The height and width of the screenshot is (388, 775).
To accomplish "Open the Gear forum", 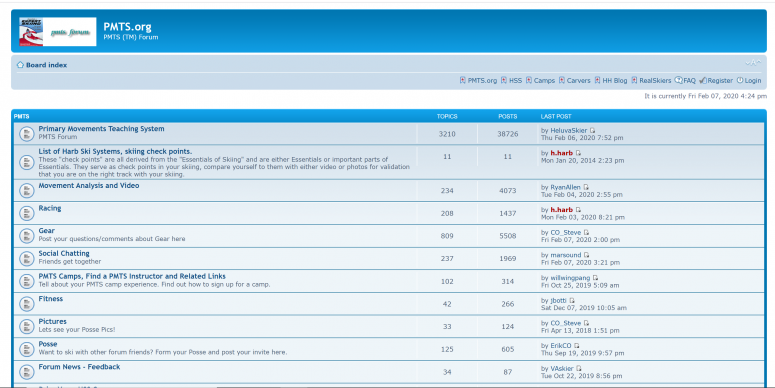I will 46,230.
